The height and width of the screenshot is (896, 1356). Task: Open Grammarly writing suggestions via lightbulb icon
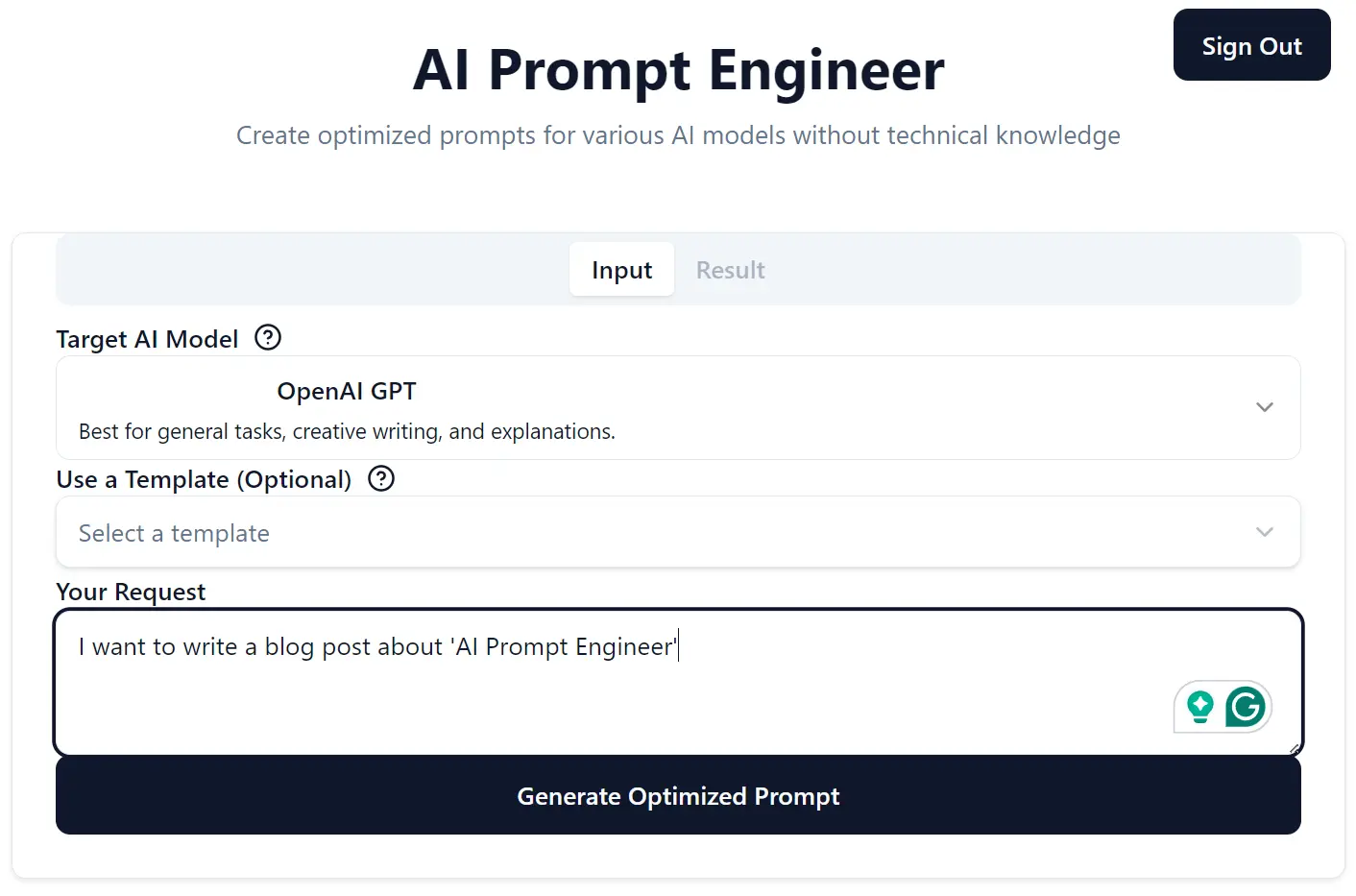1199,707
